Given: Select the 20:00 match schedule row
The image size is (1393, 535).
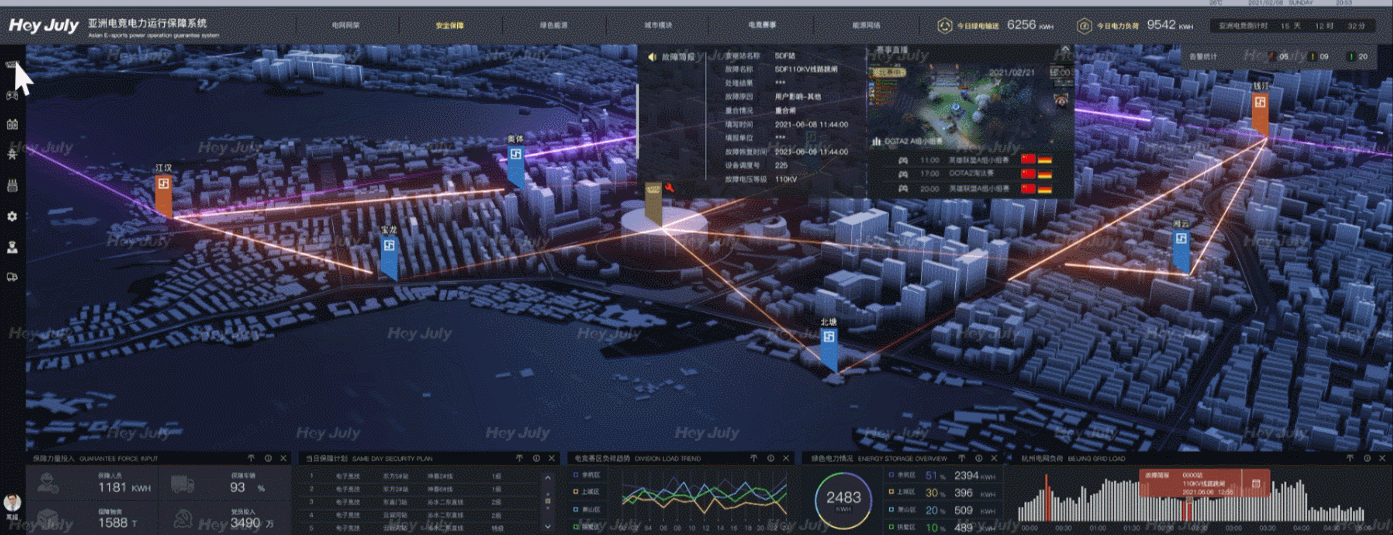Looking at the screenshot, I should click(969, 188).
